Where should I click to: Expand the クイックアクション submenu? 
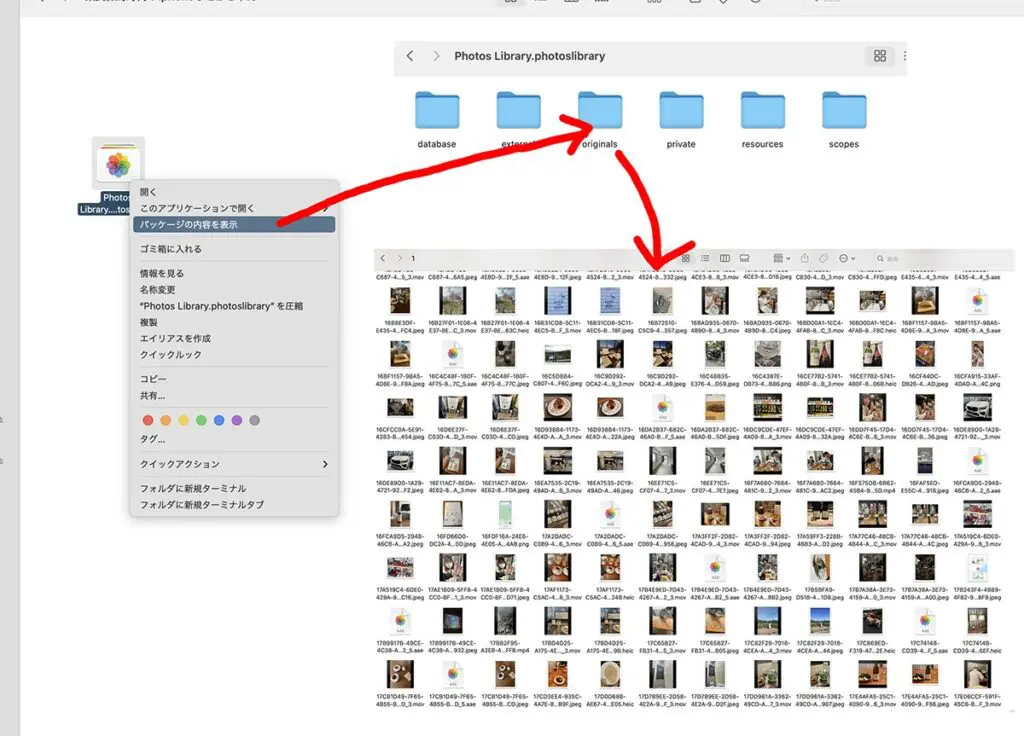(234, 464)
